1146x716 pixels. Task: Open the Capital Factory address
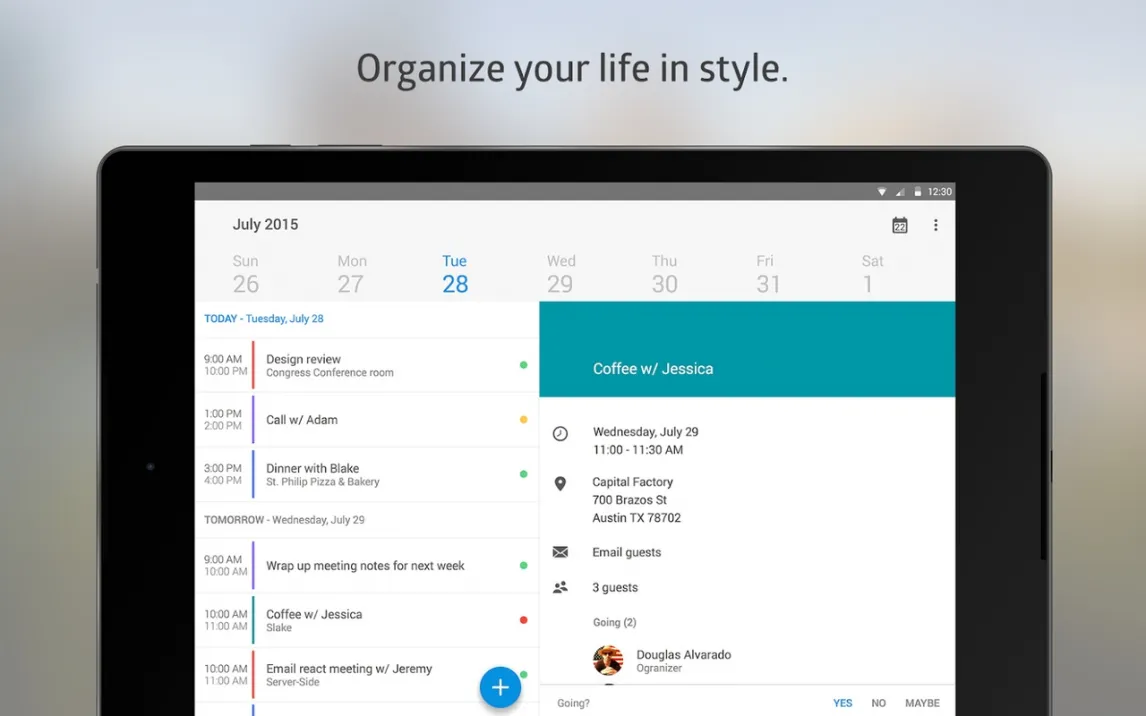click(x=636, y=500)
